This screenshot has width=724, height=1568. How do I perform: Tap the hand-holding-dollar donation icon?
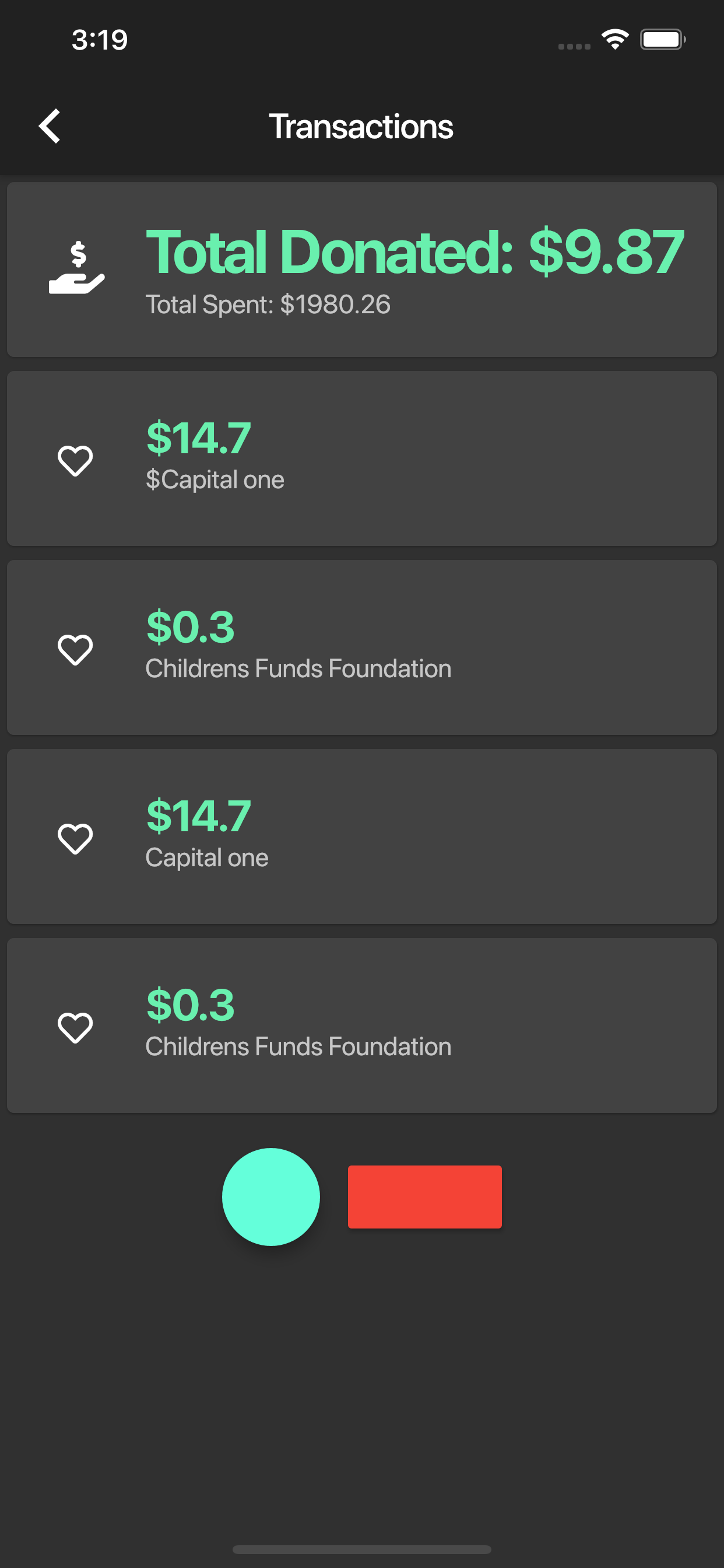(77, 268)
